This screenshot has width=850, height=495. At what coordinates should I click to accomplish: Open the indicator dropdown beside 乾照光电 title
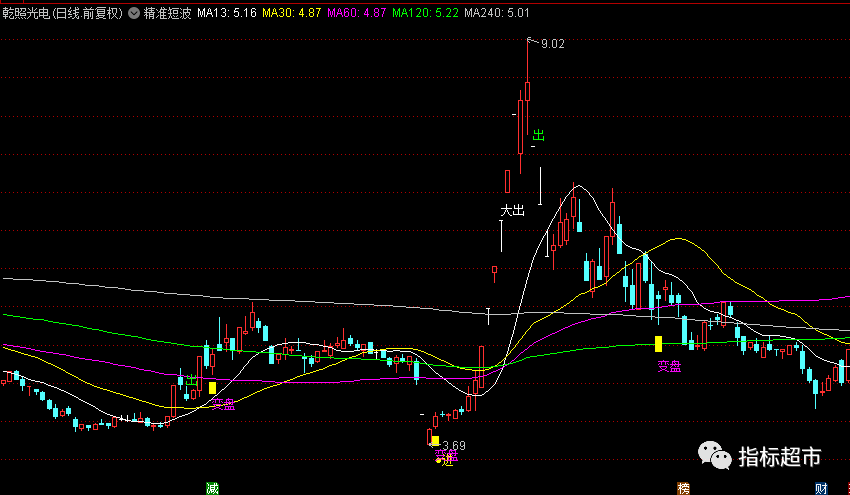(134, 13)
